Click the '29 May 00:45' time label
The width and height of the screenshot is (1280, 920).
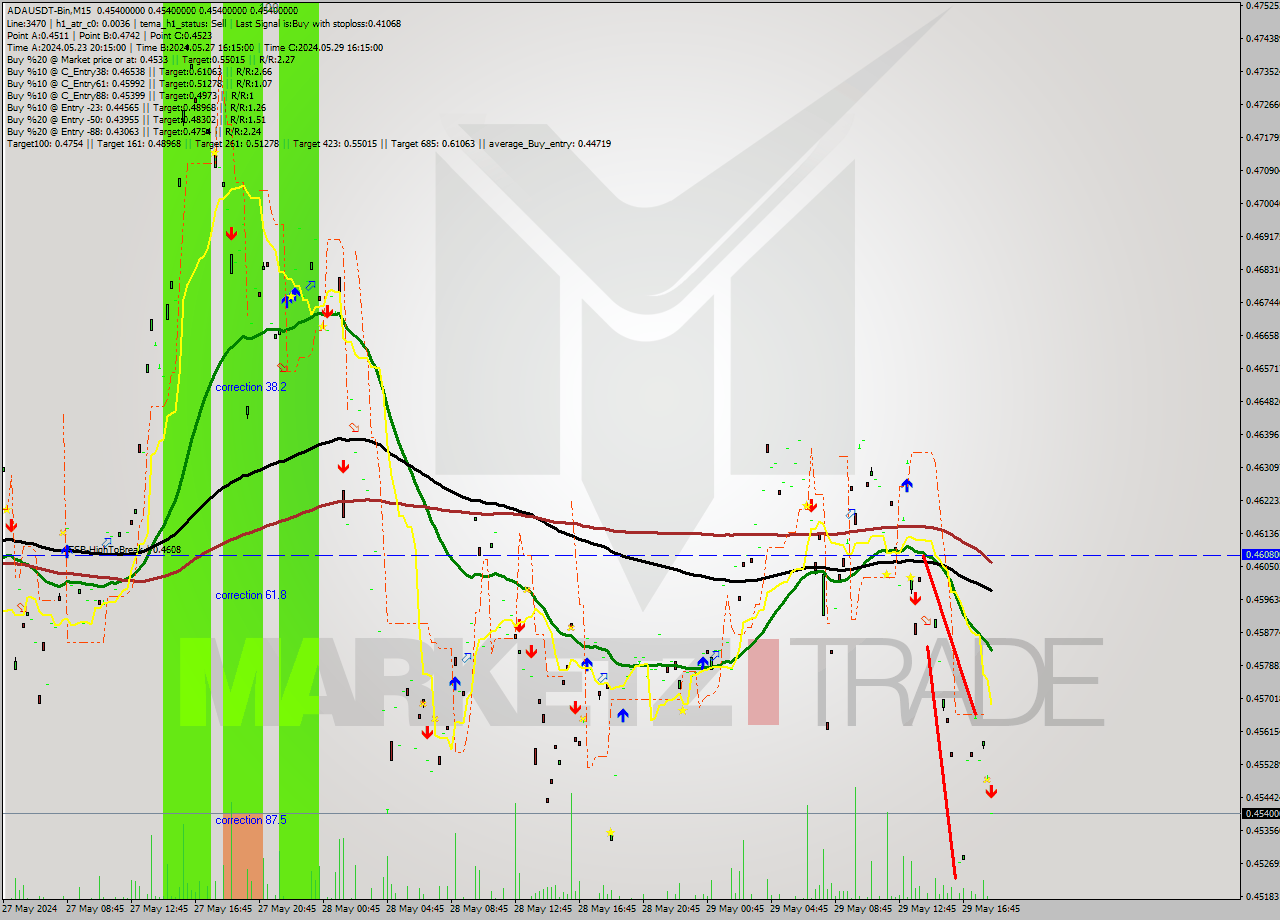pos(735,909)
